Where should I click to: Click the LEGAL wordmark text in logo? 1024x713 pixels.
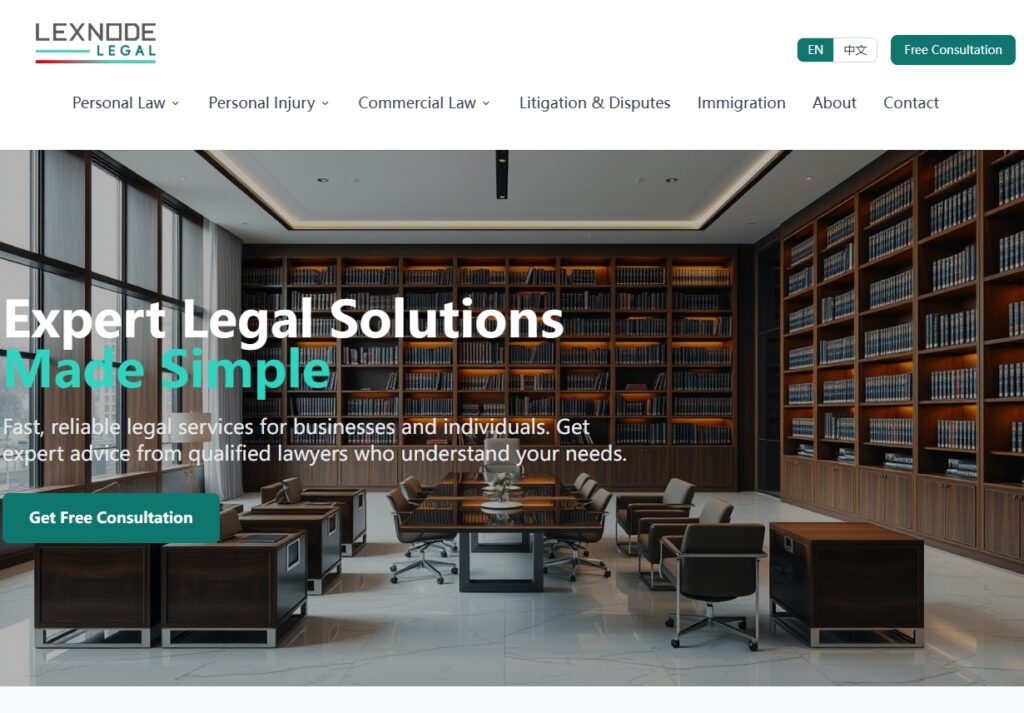pos(126,51)
